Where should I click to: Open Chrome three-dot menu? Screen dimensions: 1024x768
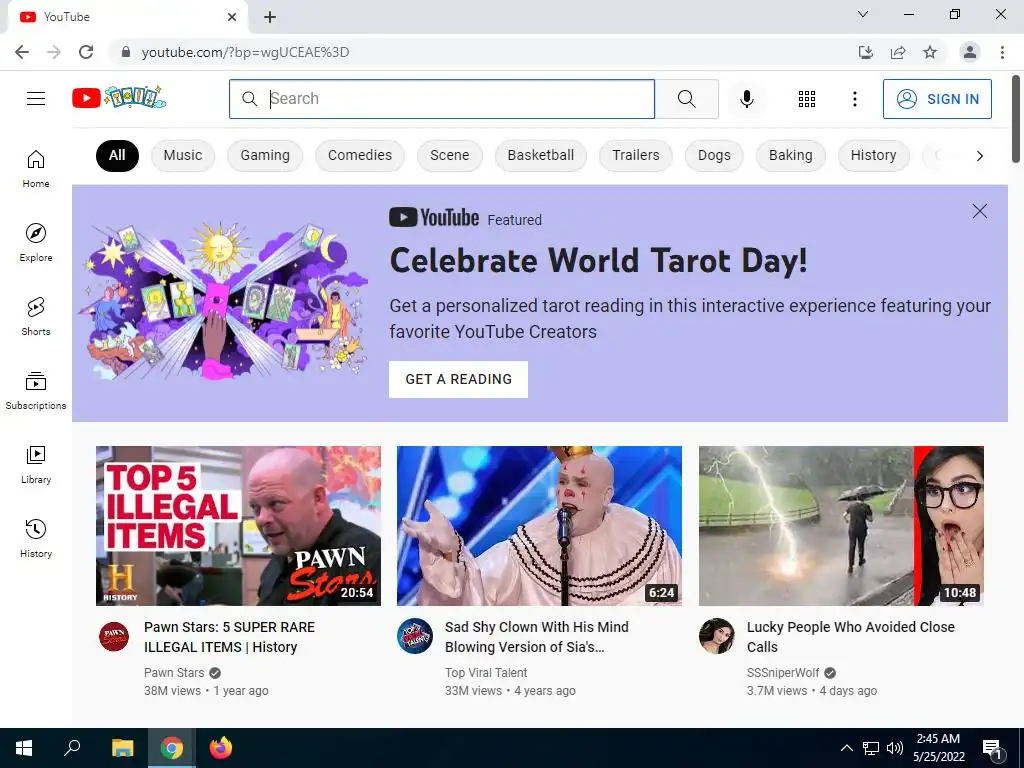coord(1002,52)
